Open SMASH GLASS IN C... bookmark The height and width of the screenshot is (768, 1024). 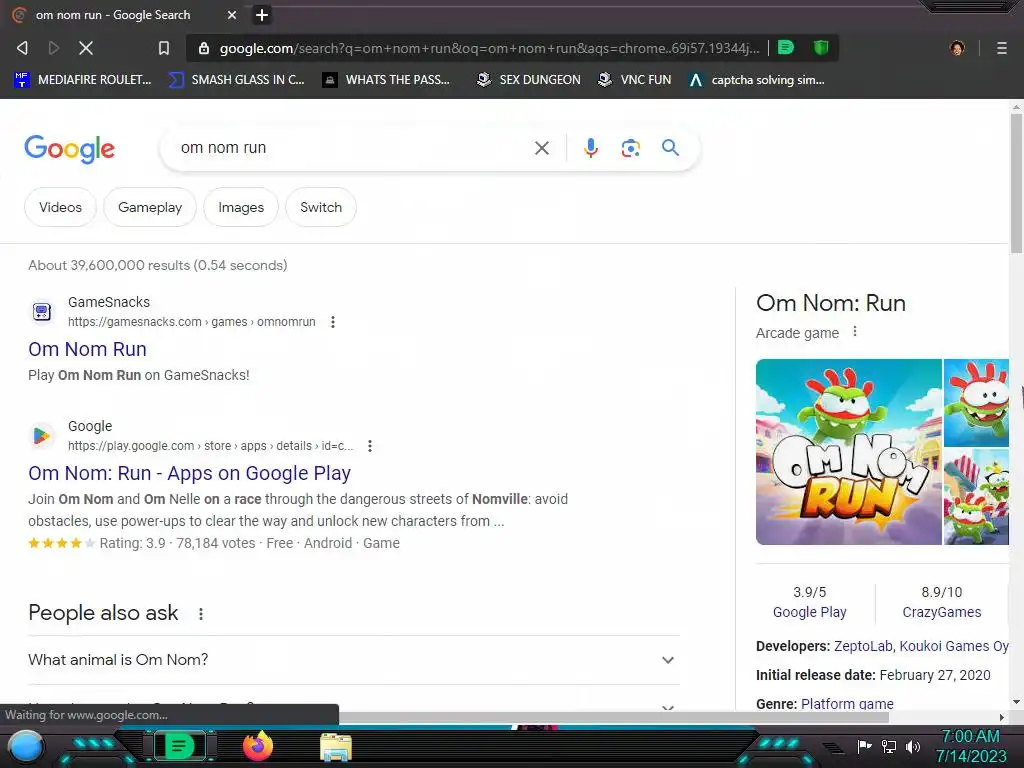236,80
